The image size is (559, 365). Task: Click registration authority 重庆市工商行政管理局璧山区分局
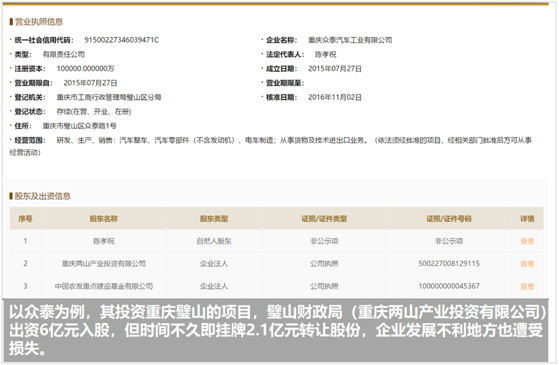click(x=109, y=97)
